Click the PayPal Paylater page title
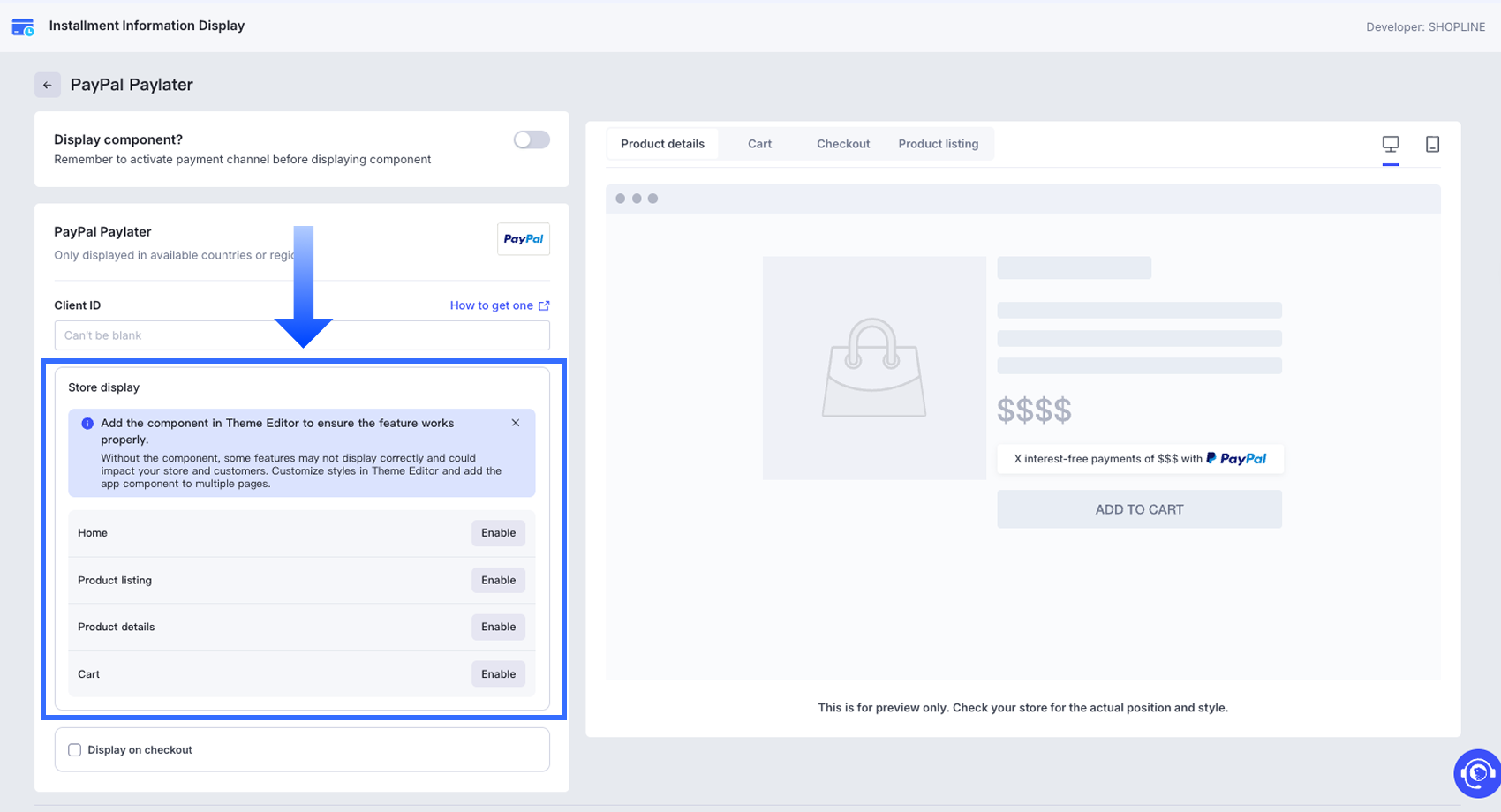This screenshot has width=1501, height=812. (132, 85)
